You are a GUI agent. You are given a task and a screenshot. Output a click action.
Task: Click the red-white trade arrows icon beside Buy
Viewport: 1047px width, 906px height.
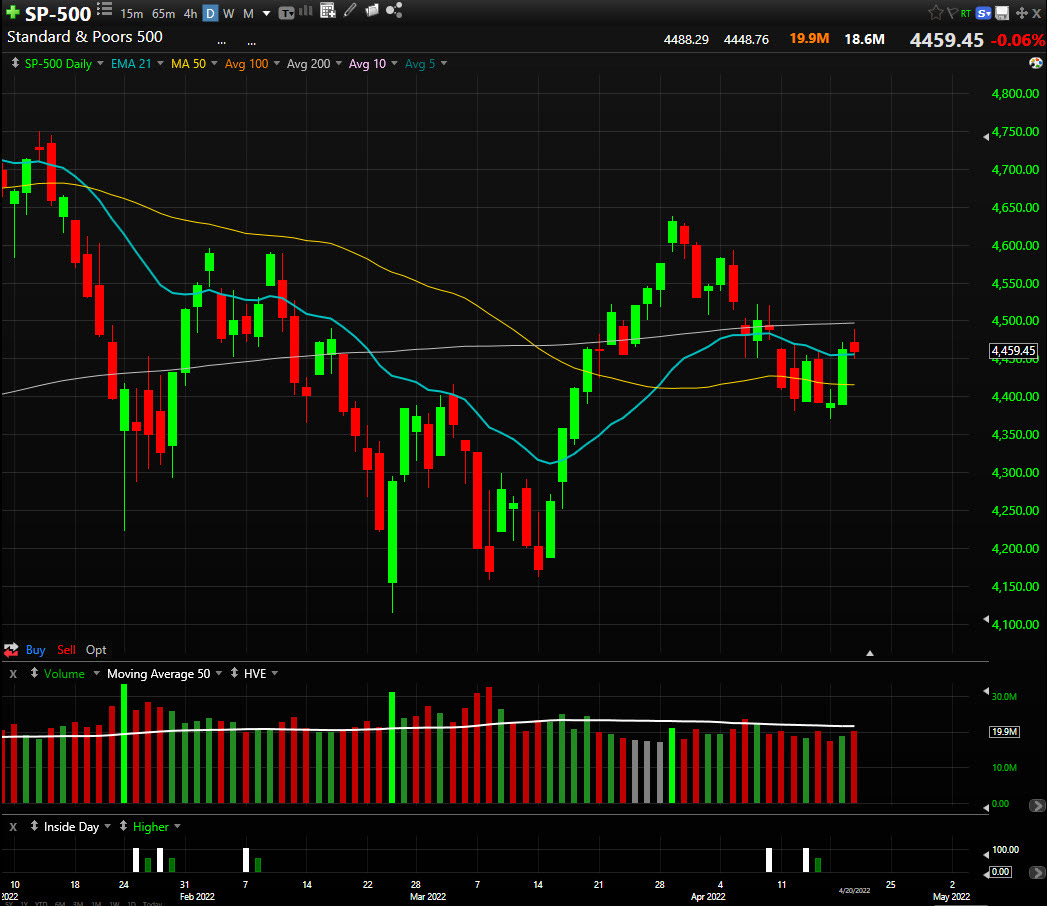click(x=11, y=650)
